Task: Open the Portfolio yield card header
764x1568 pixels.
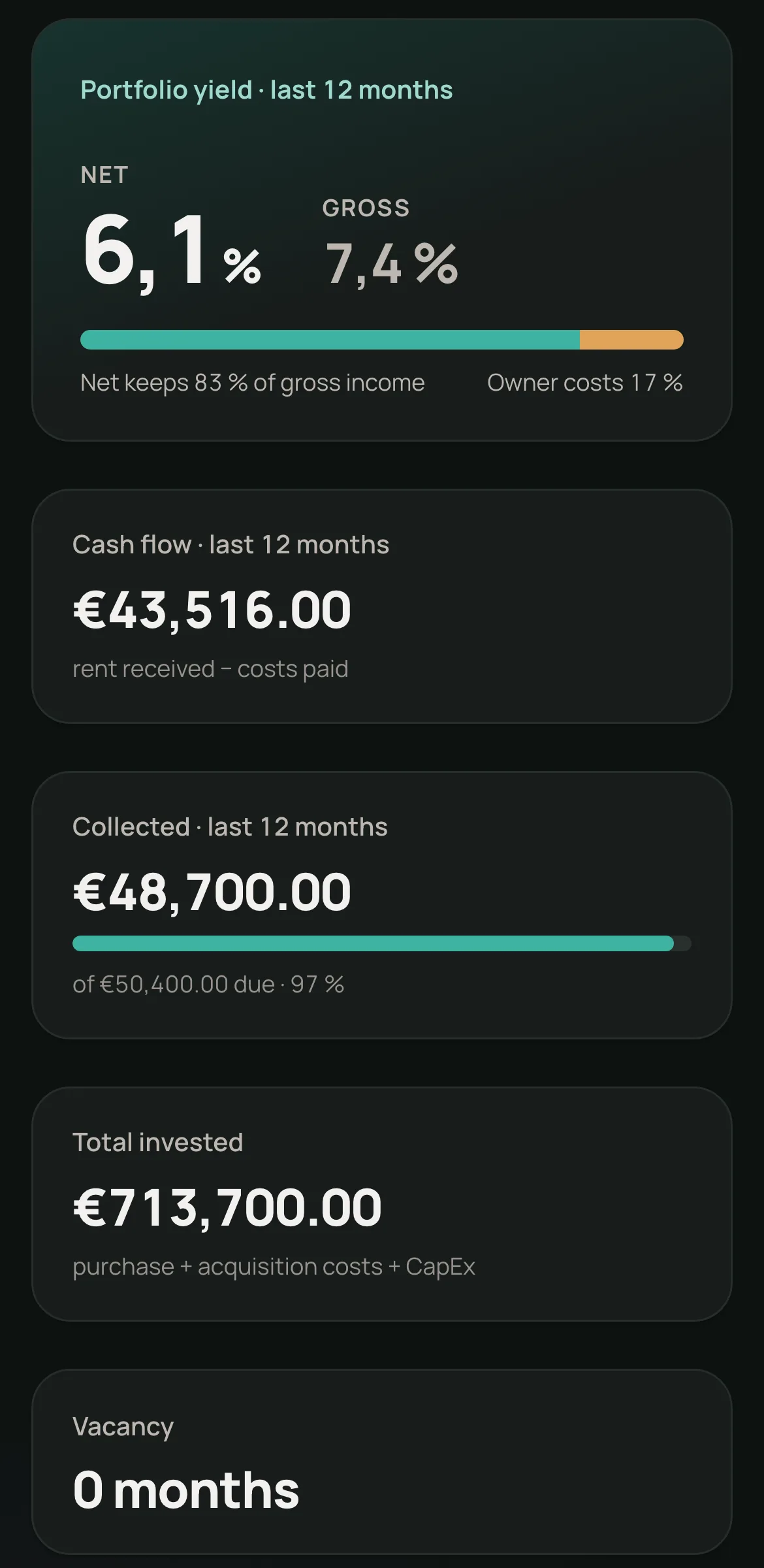Action: tap(266, 90)
